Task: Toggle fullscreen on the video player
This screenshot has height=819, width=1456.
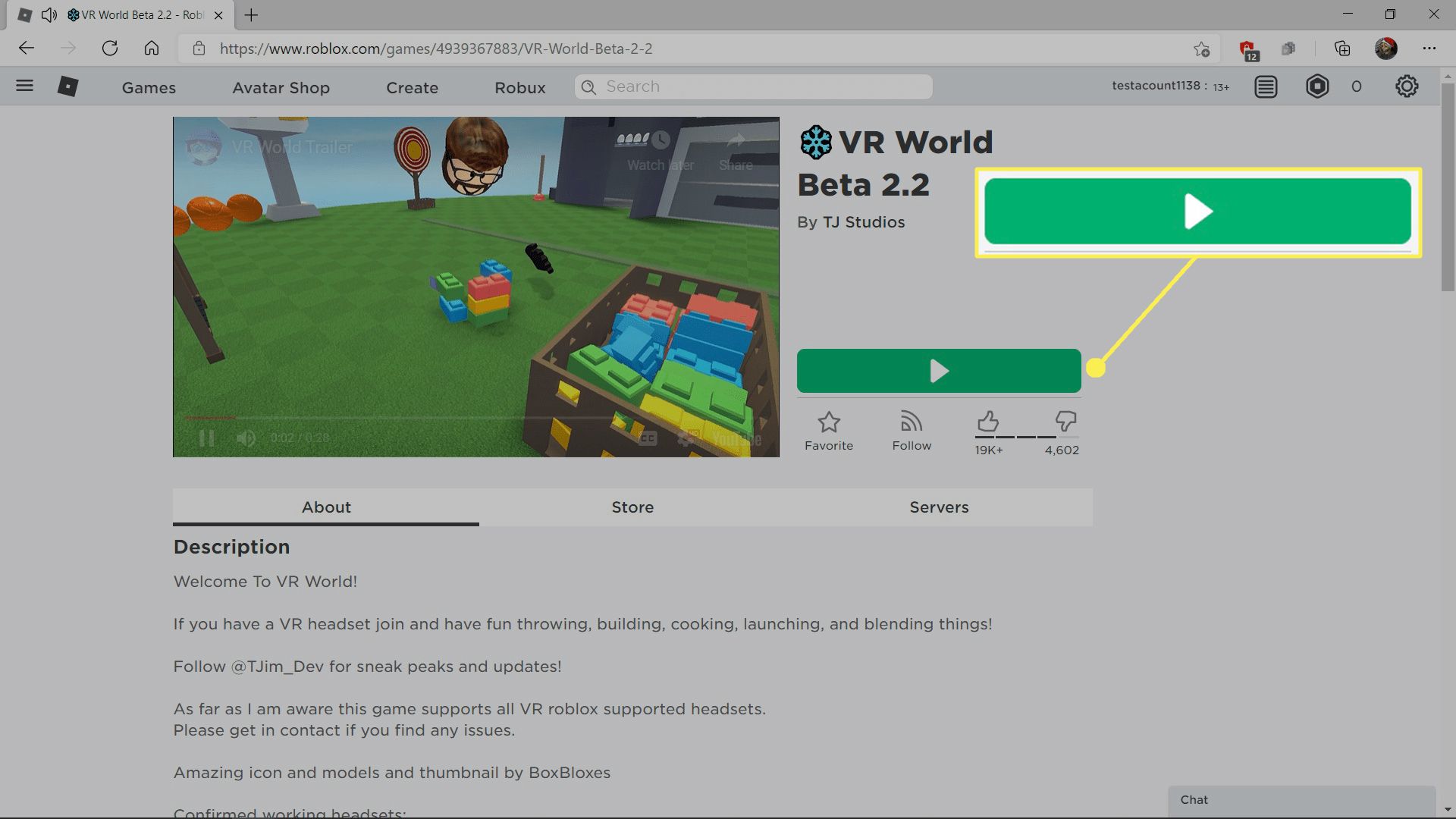Action: click(763, 437)
